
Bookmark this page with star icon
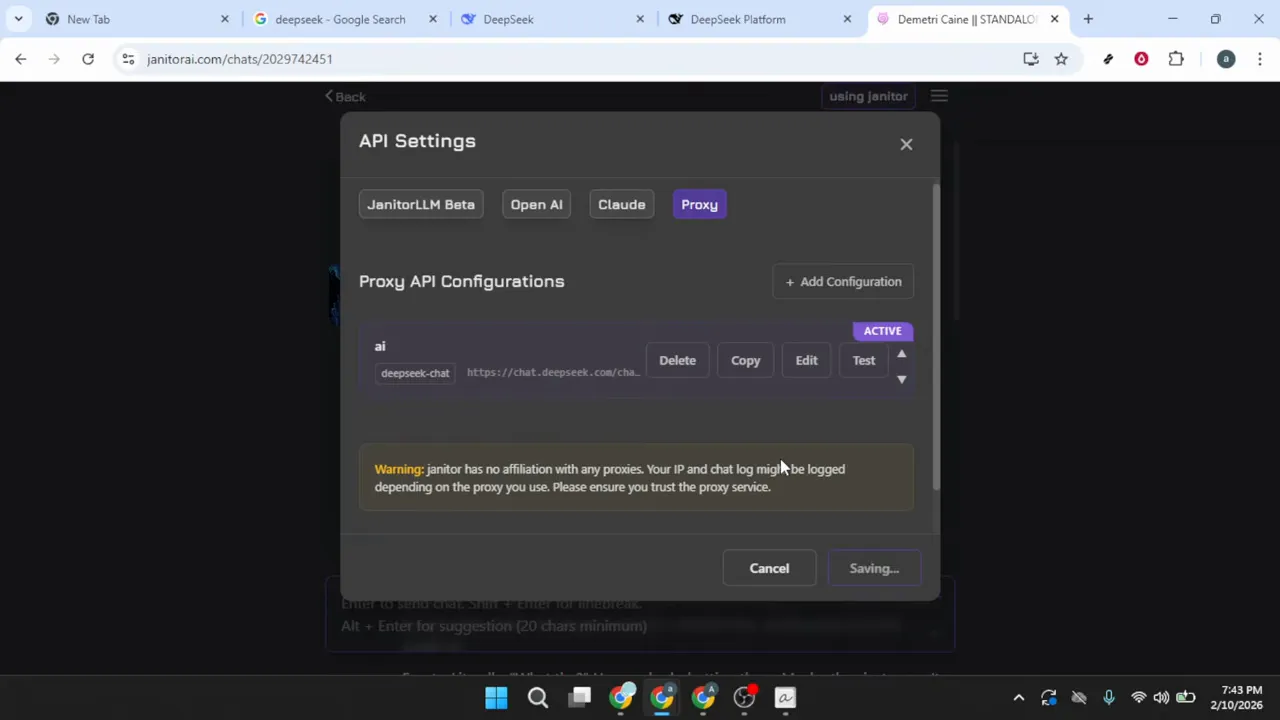pyautogui.click(x=1061, y=59)
